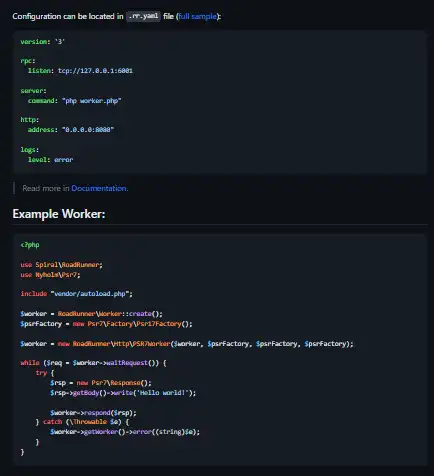Click the "server:" key in the config
The image size is (434, 476).
33,91
